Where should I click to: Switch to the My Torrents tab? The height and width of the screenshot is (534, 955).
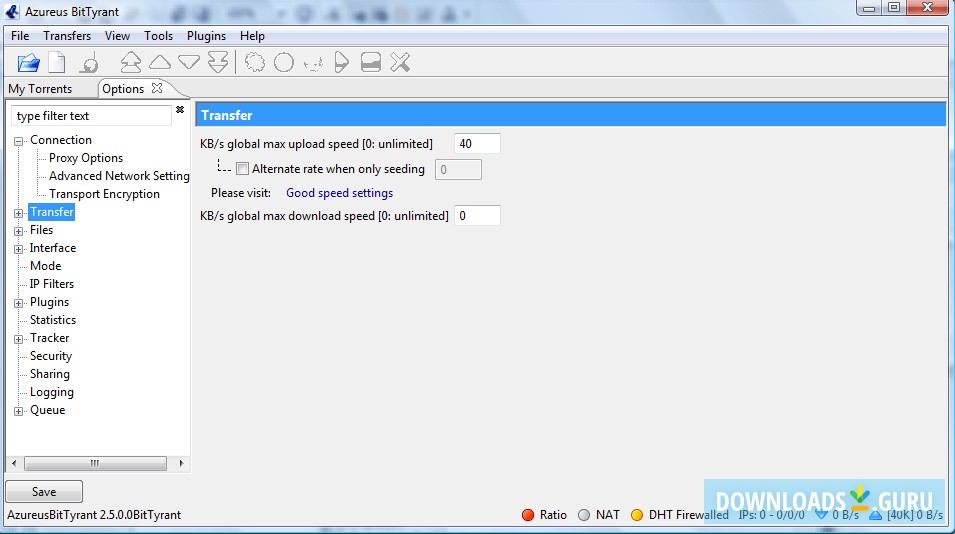click(40, 89)
